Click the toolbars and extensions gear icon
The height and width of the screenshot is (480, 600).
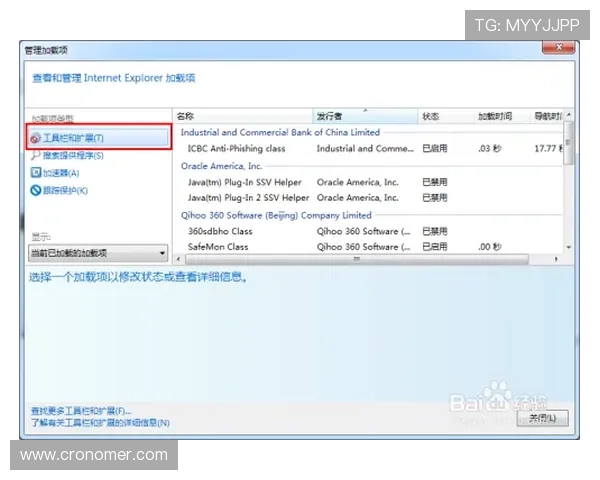pos(35,138)
